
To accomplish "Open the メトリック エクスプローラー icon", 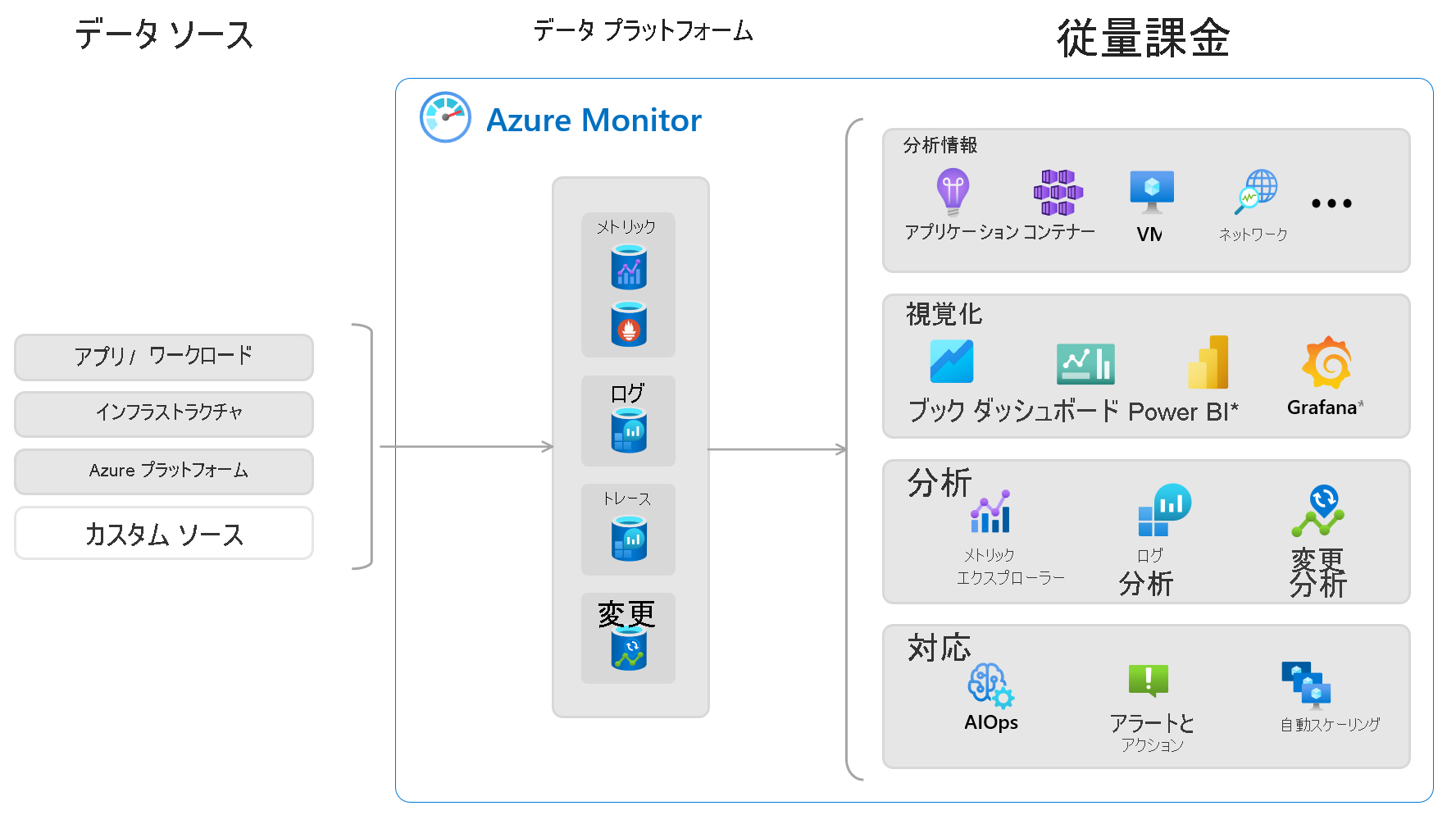I will [990, 512].
